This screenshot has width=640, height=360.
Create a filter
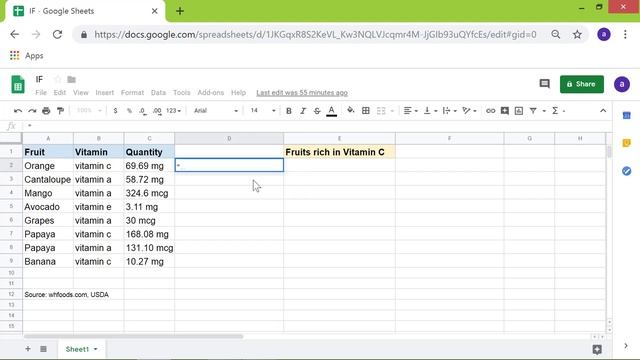tap(533, 111)
